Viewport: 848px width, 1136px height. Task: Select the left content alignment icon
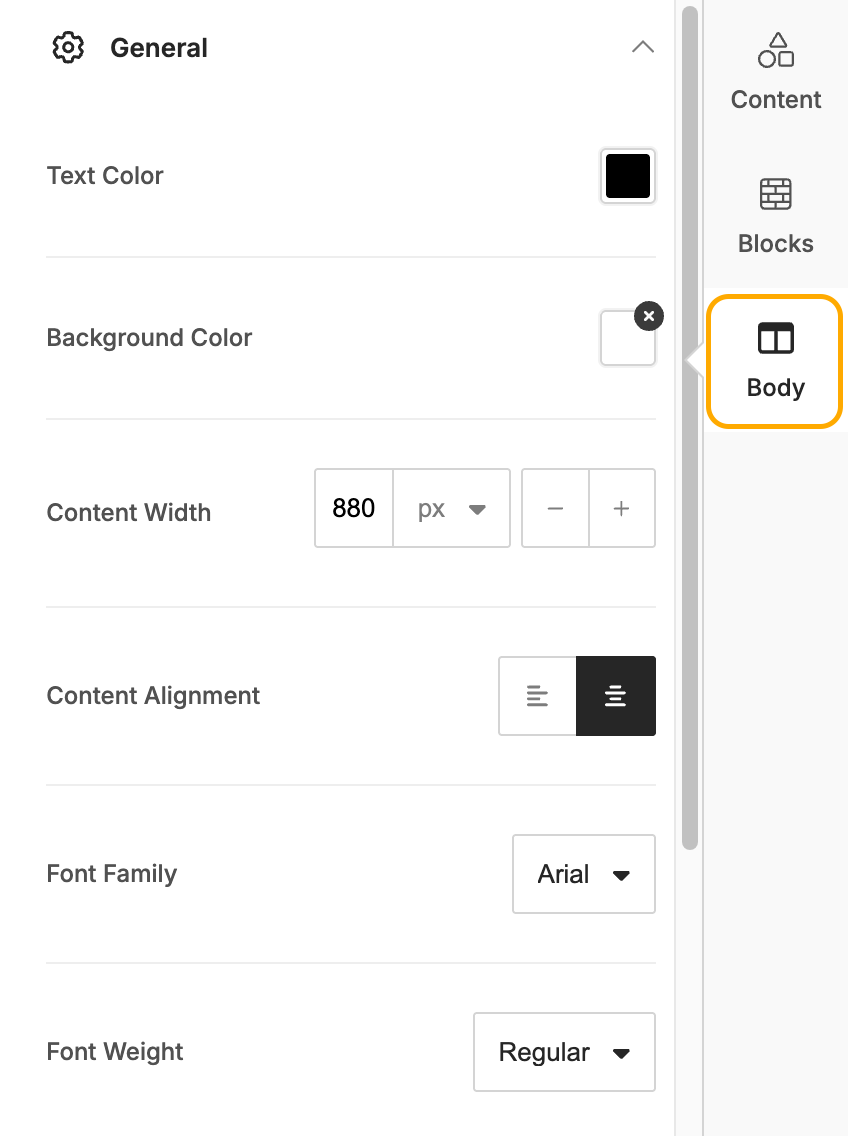(x=537, y=695)
